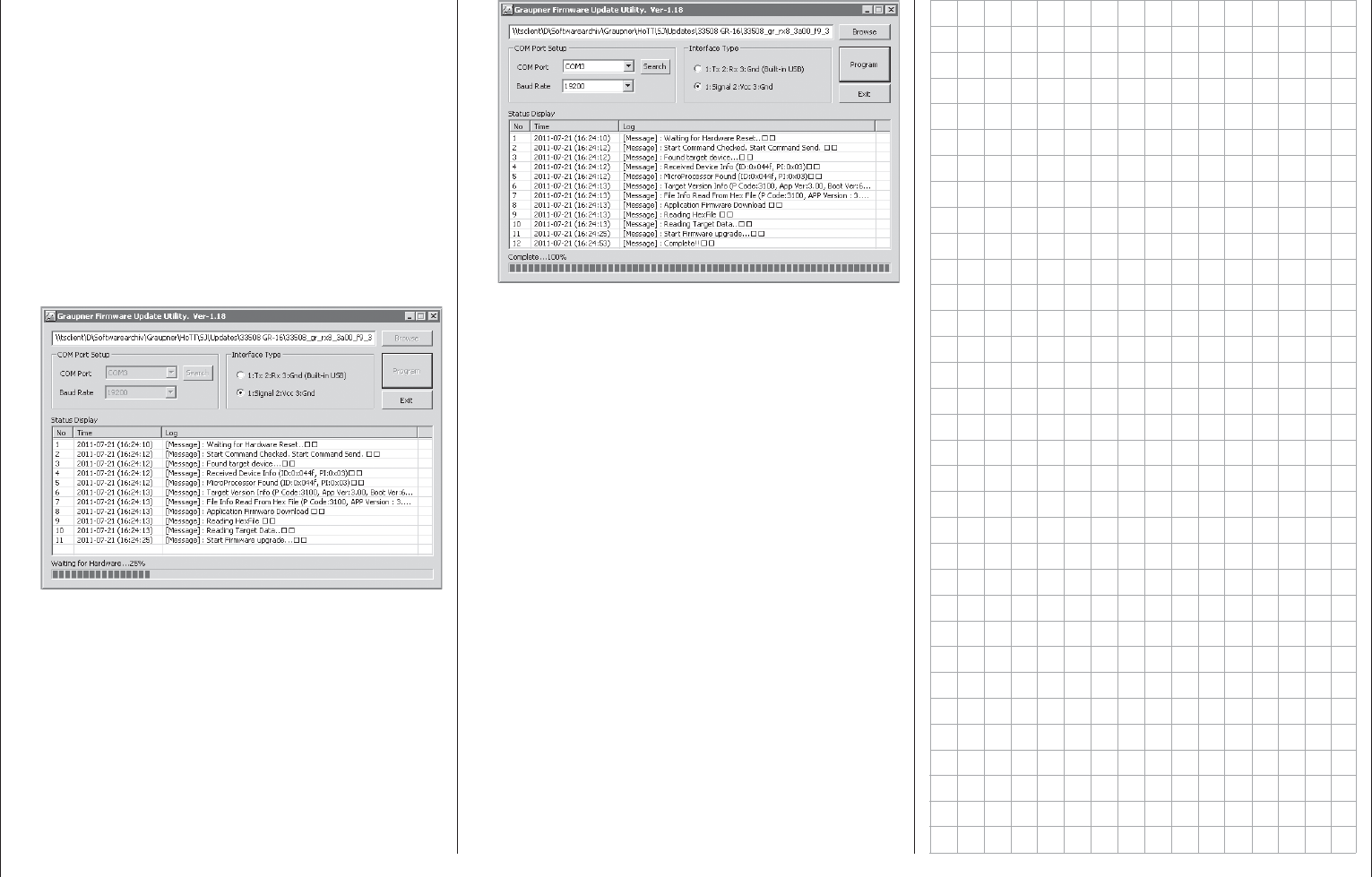Click the greyed Browse button in the 25% window

click(407, 338)
